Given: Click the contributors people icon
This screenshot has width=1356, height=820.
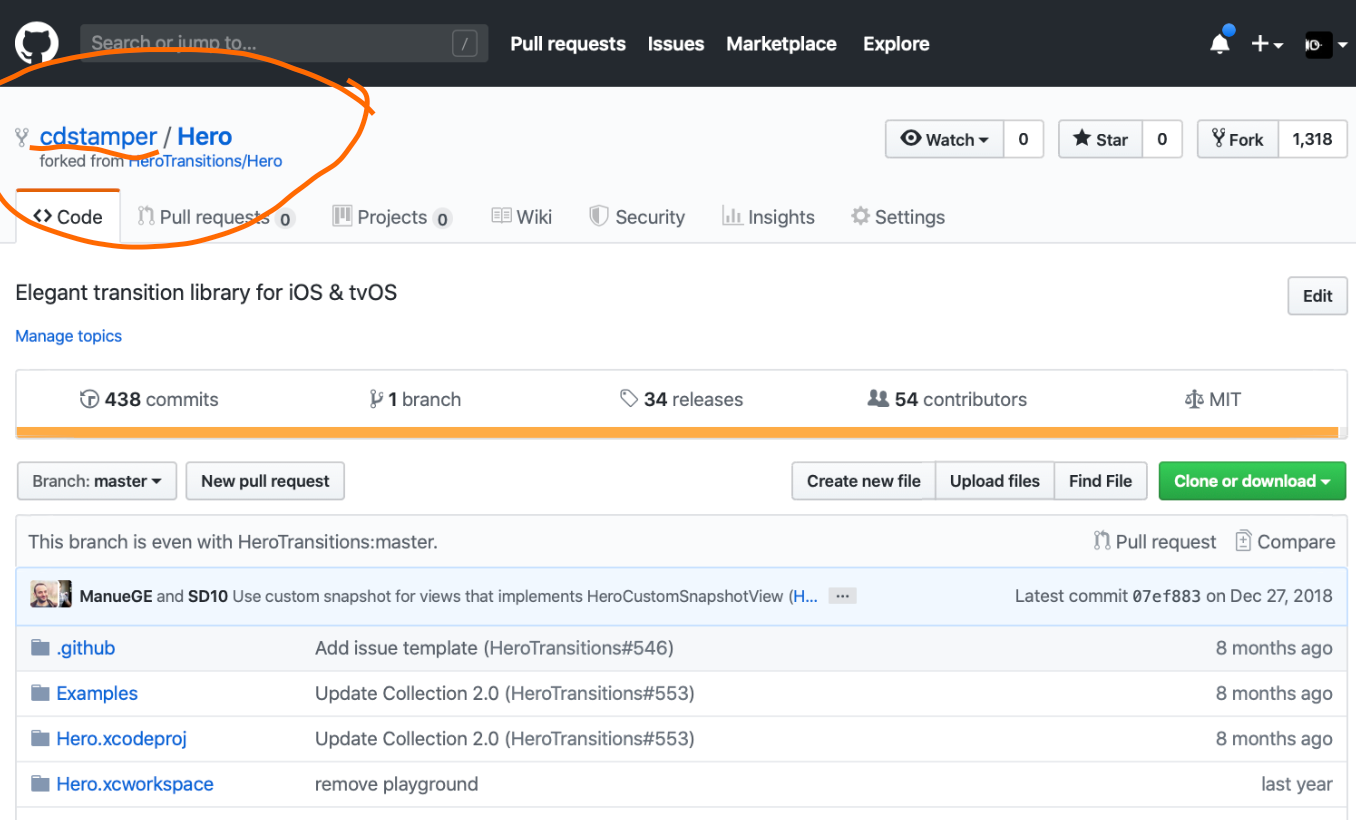Looking at the screenshot, I should click(x=878, y=398).
